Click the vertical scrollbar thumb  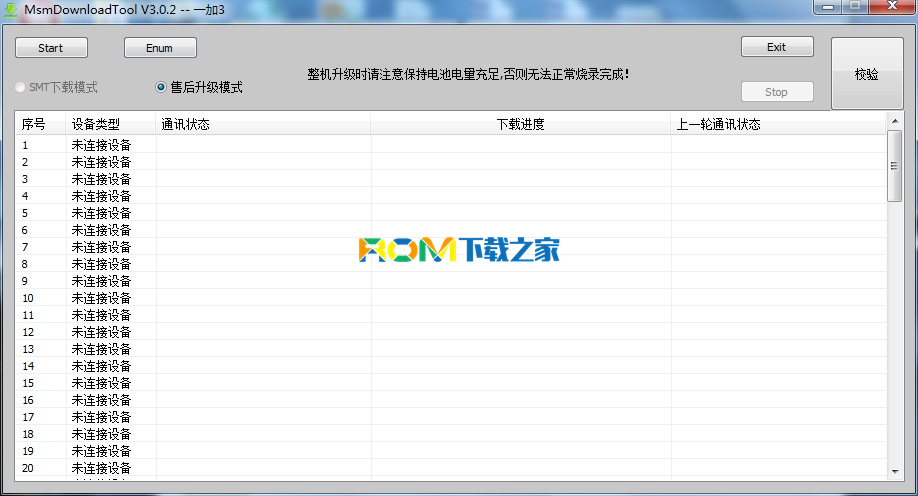[895, 166]
